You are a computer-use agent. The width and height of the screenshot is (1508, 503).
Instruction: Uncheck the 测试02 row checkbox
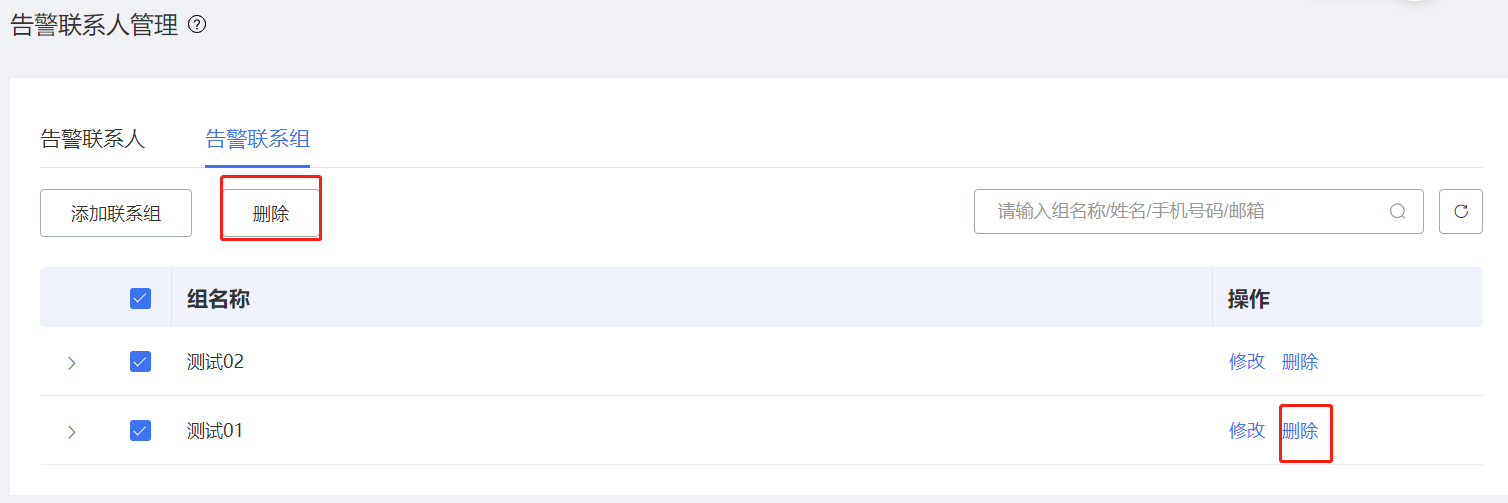point(140,362)
